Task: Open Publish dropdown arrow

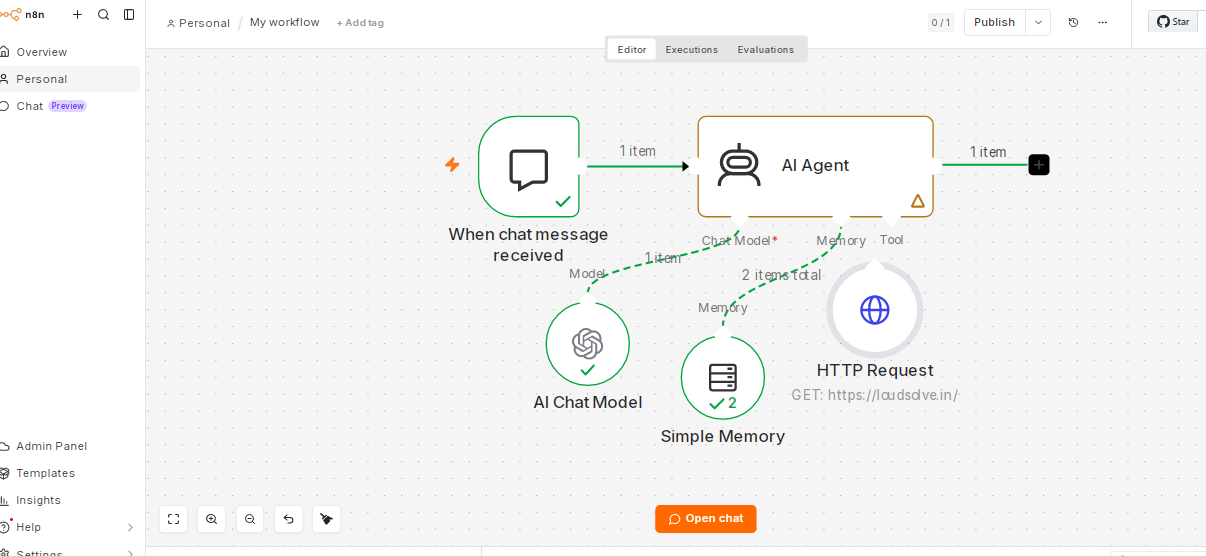Action: (x=1038, y=22)
